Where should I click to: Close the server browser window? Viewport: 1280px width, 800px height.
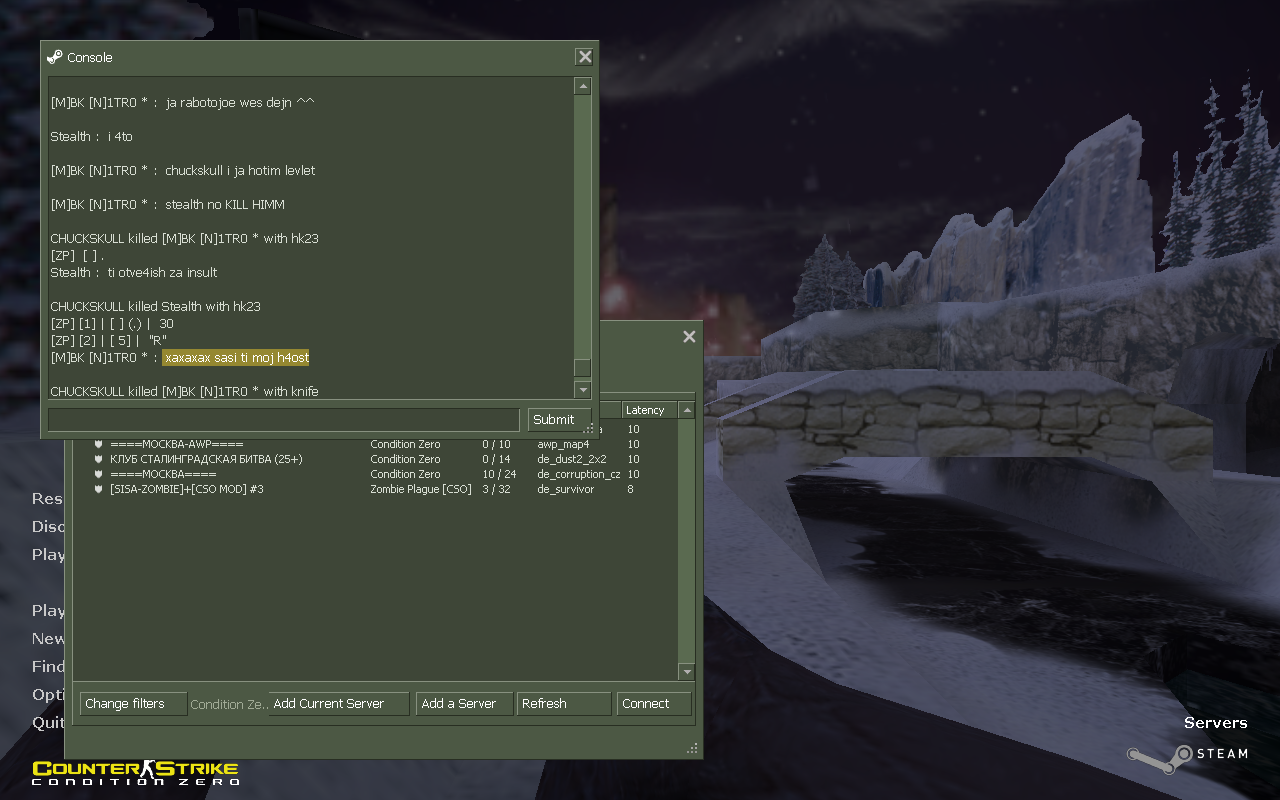pos(689,337)
